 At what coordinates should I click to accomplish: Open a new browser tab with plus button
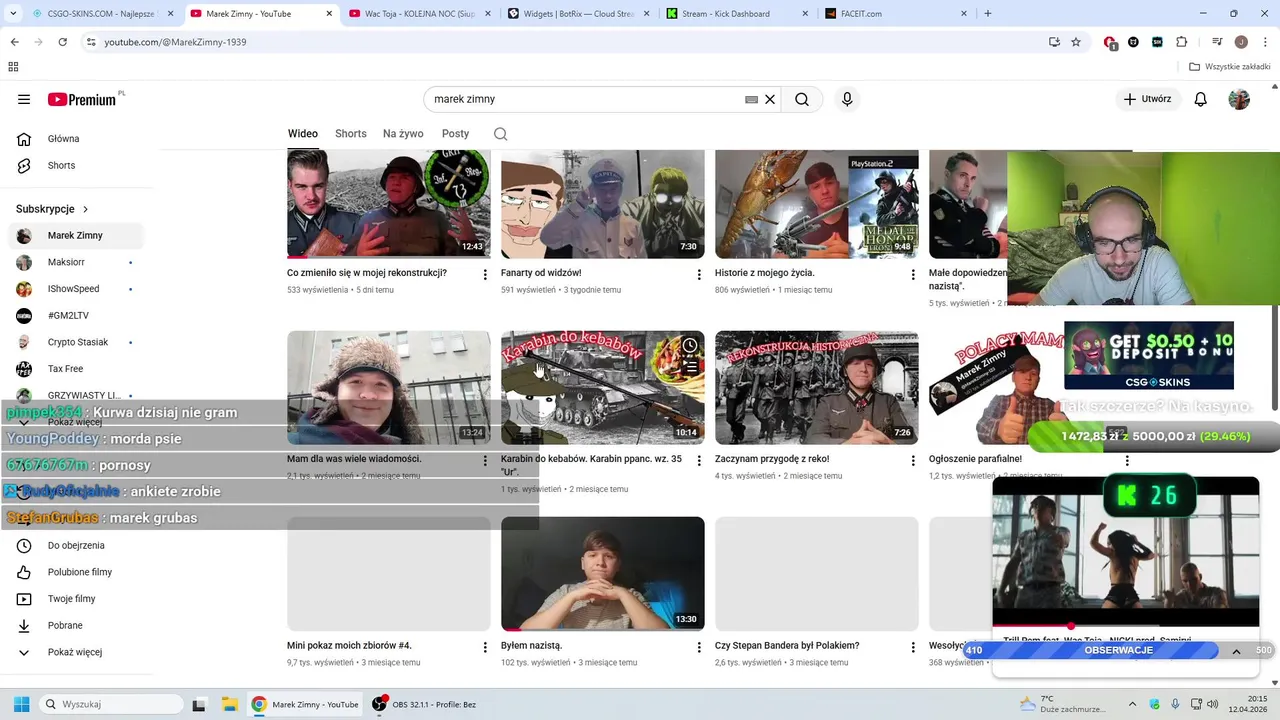pos(988,14)
